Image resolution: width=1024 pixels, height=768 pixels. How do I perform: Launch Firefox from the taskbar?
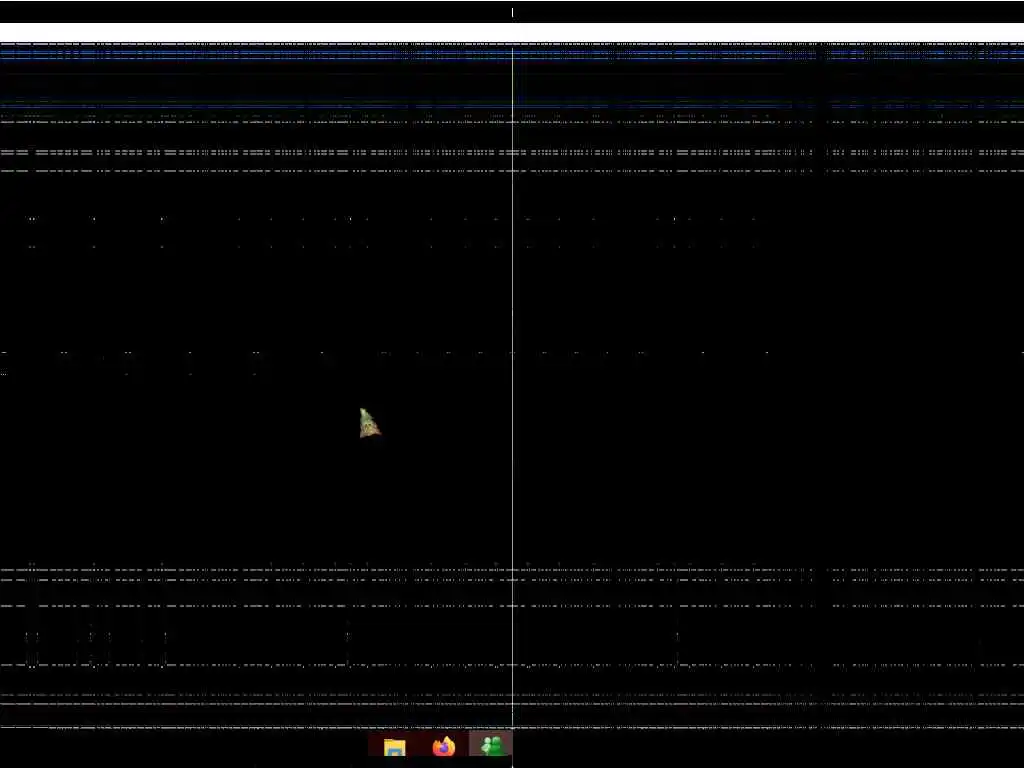(443, 746)
